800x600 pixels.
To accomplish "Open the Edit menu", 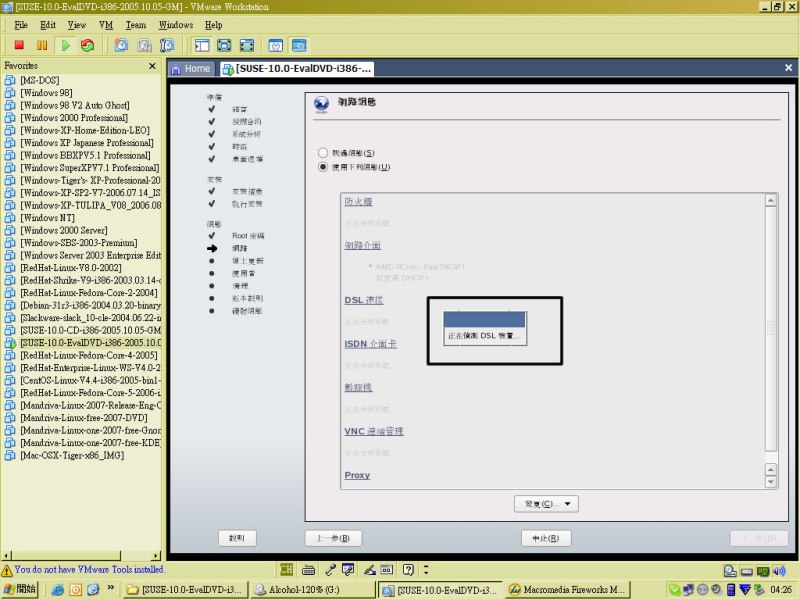I will 48,25.
